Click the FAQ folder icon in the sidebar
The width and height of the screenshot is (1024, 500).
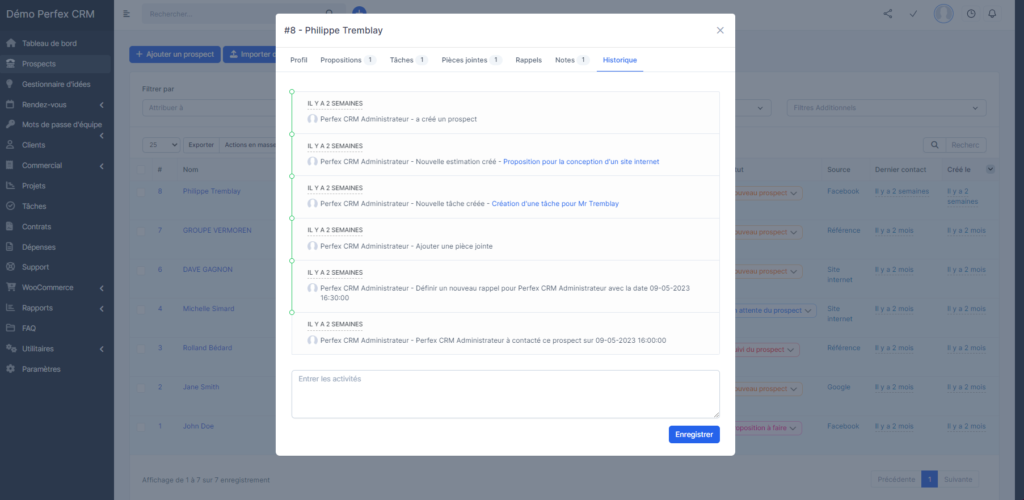(x=10, y=328)
